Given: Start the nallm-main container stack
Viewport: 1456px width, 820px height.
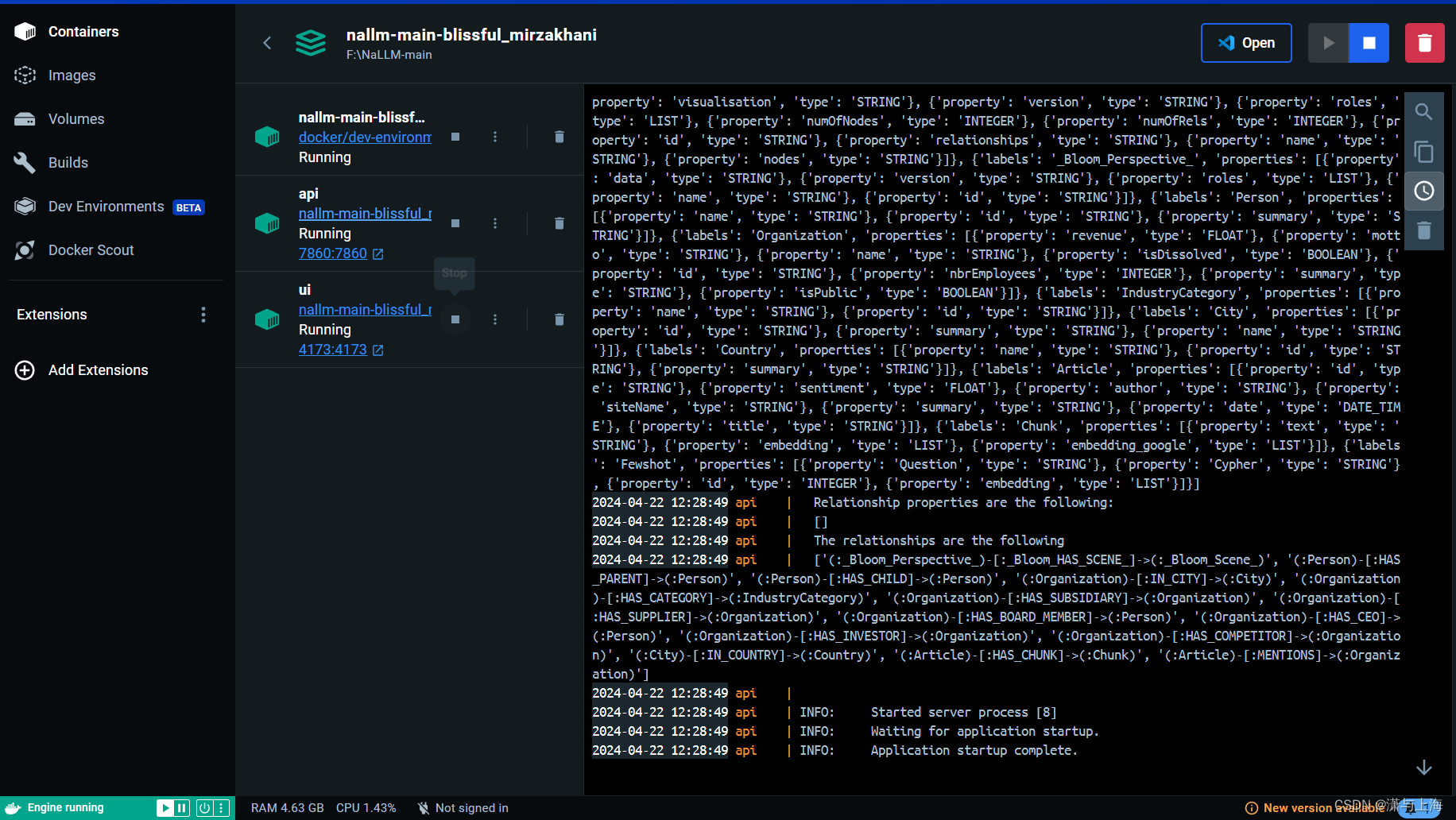Looking at the screenshot, I should (1328, 43).
